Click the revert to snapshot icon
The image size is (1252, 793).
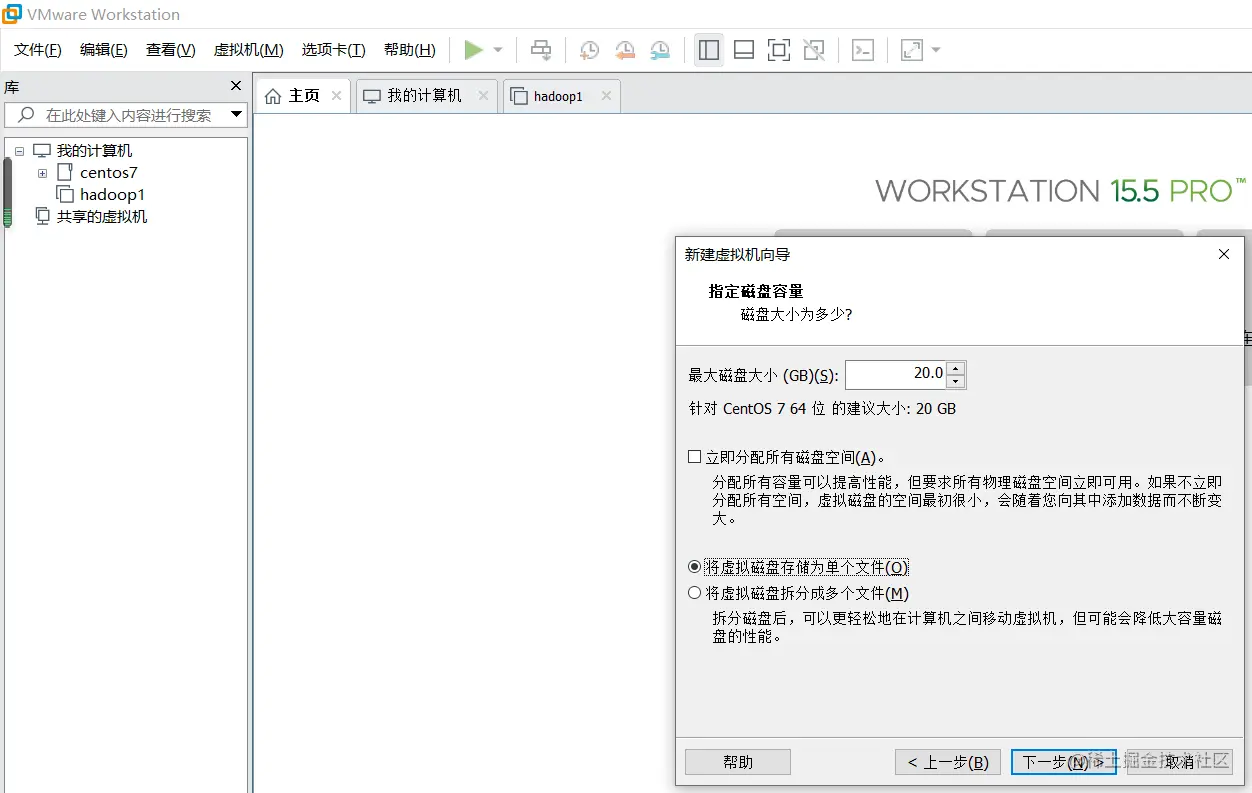(625, 50)
